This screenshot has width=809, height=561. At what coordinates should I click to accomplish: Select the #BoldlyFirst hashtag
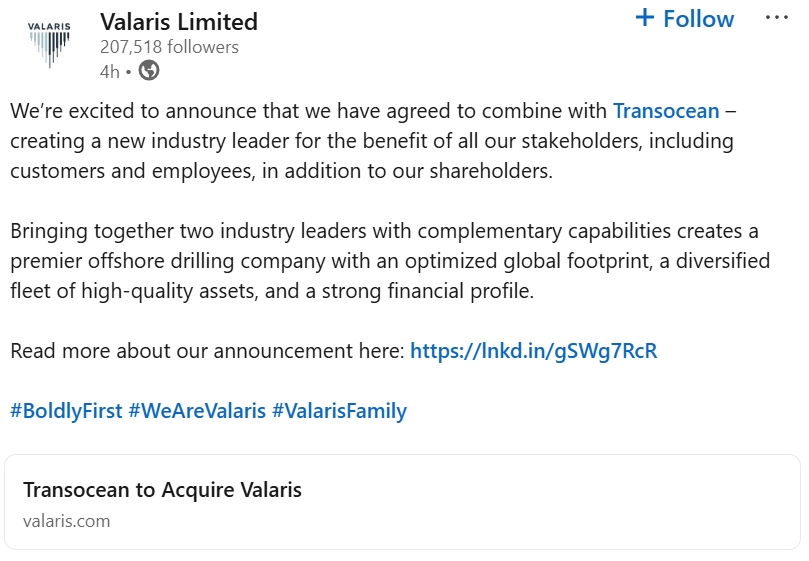coord(66,411)
